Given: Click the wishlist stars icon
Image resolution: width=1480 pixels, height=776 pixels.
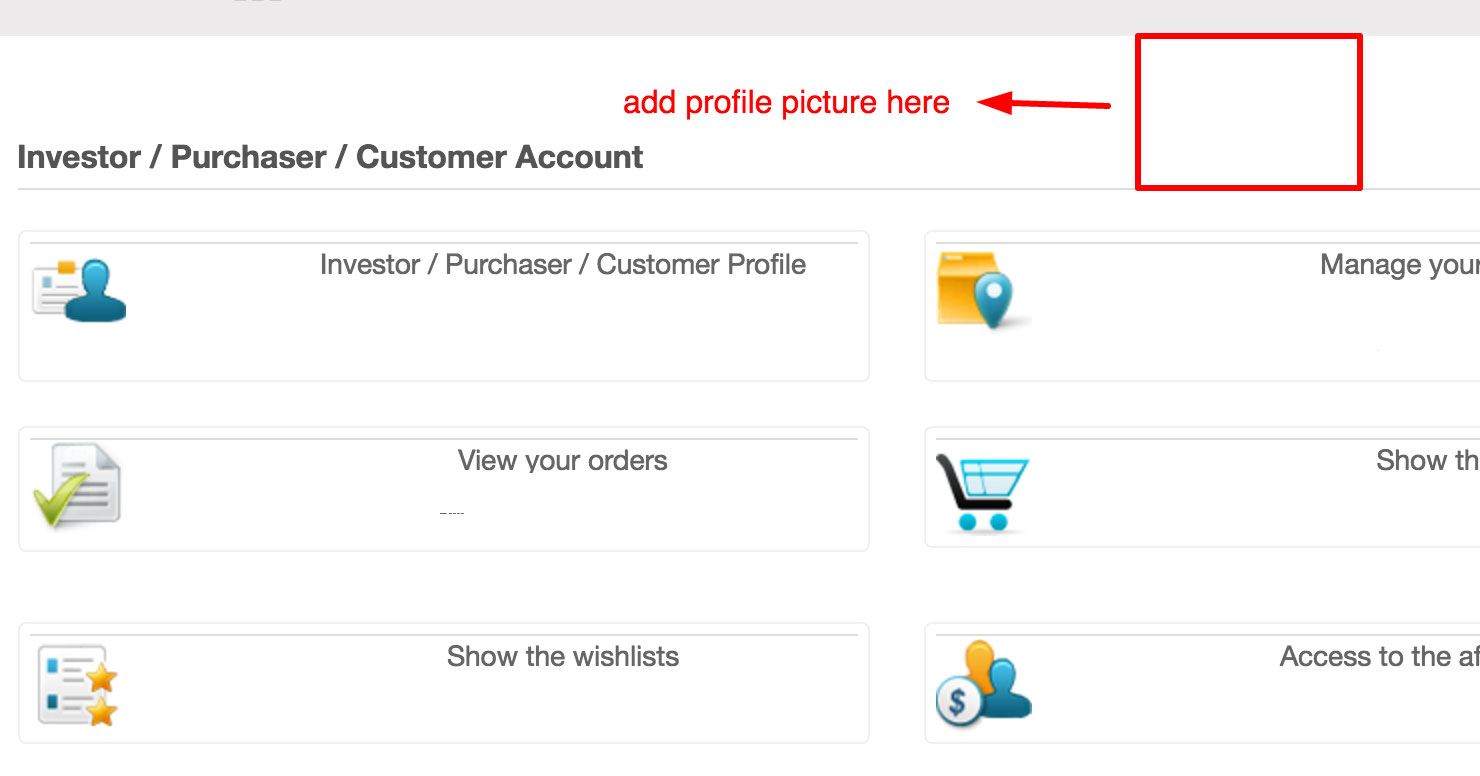Looking at the screenshot, I should pyautogui.click(x=78, y=685).
